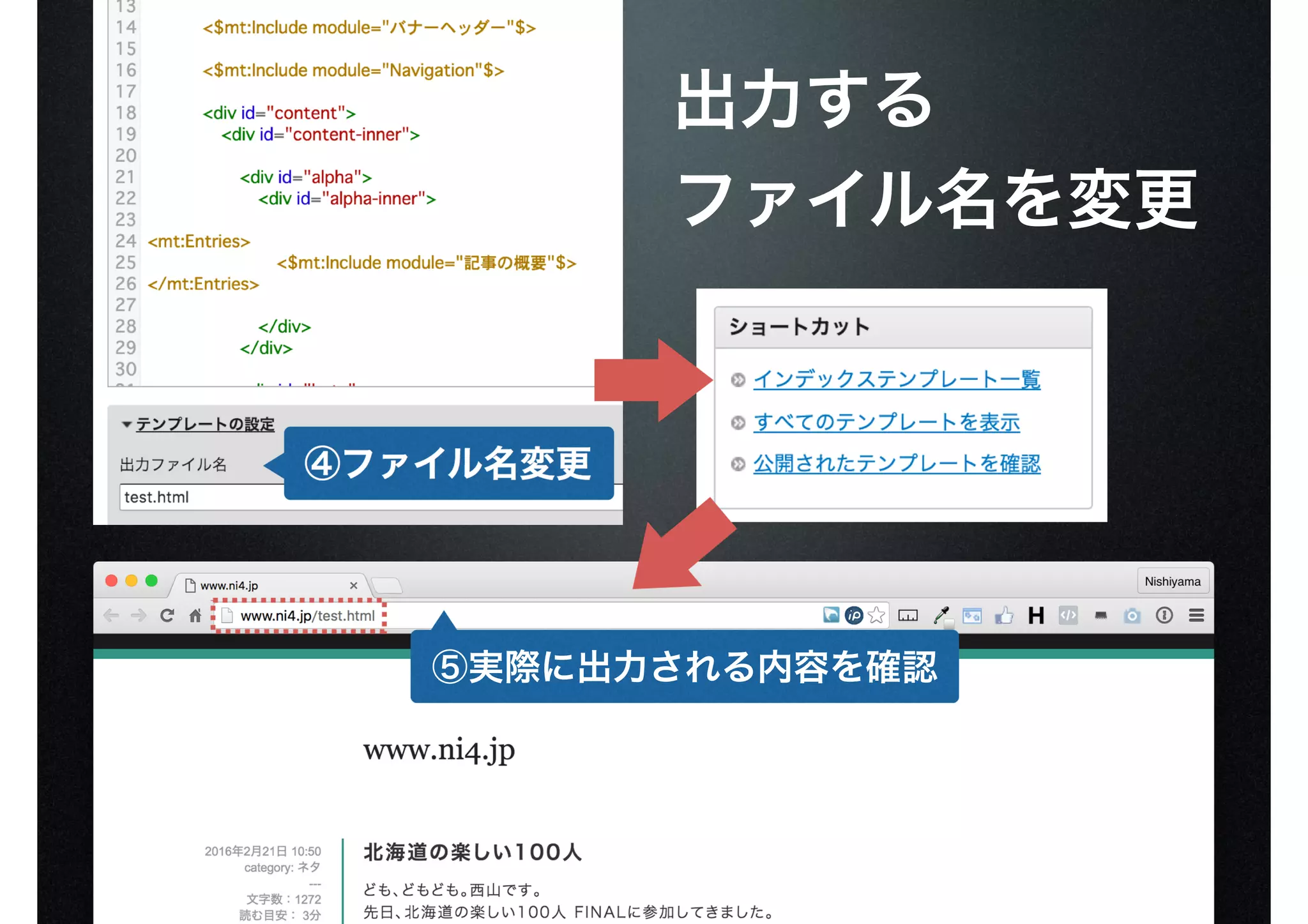Screen dimensions: 1308x924
Task: Open すべてのテンプレートを表示 link
Action: pyautogui.click(x=886, y=422)
